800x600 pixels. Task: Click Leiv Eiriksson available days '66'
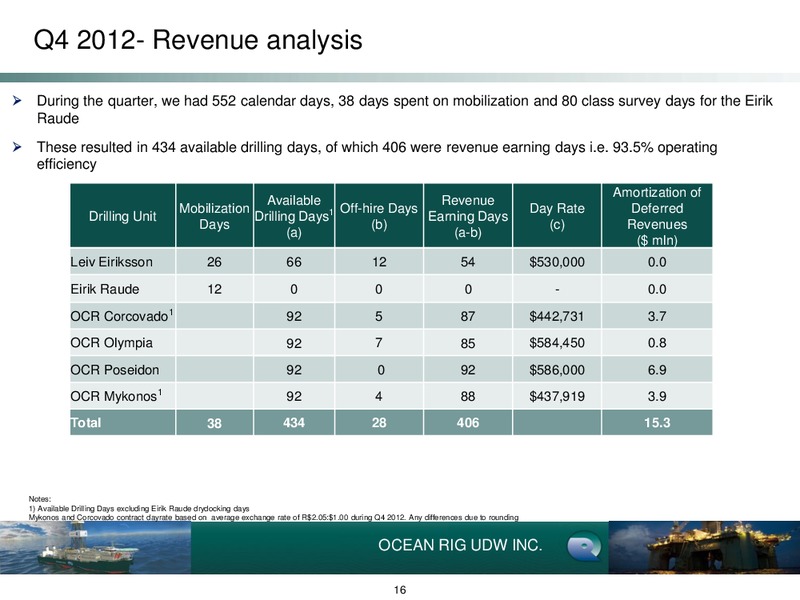[294, 262]
